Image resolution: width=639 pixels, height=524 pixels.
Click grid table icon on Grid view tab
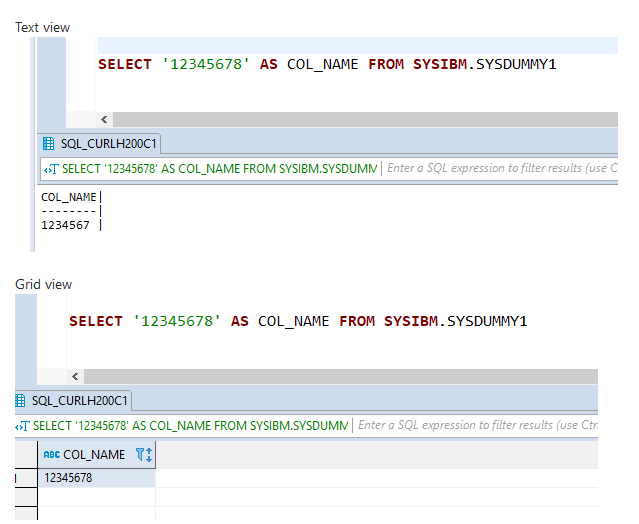[20, 401]
